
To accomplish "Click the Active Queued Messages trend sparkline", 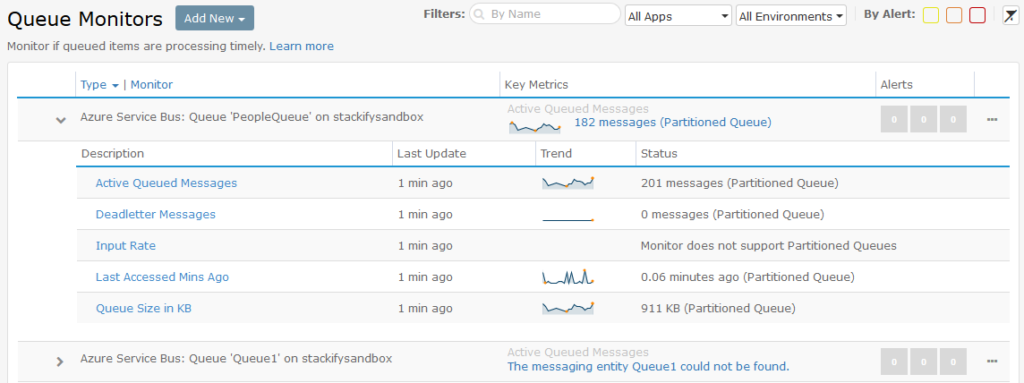I will 568,183.
